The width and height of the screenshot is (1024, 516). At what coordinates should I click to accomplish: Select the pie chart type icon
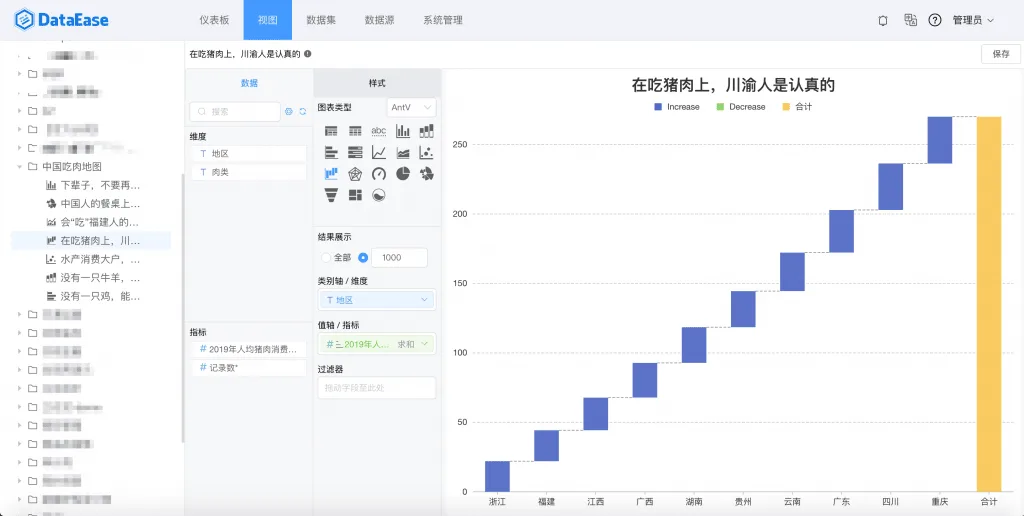point(403,173)
